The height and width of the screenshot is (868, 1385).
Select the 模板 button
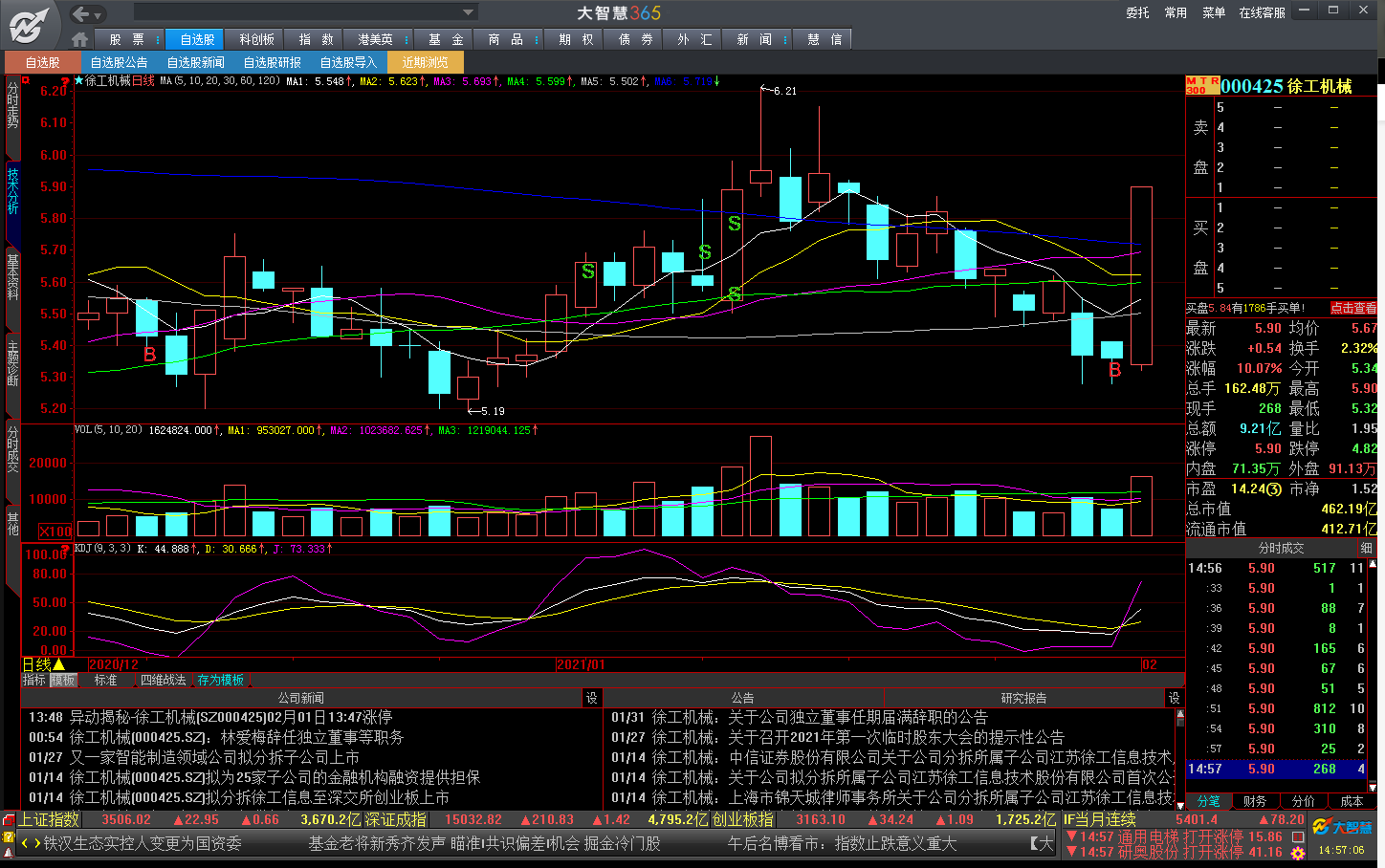(63, 680)
